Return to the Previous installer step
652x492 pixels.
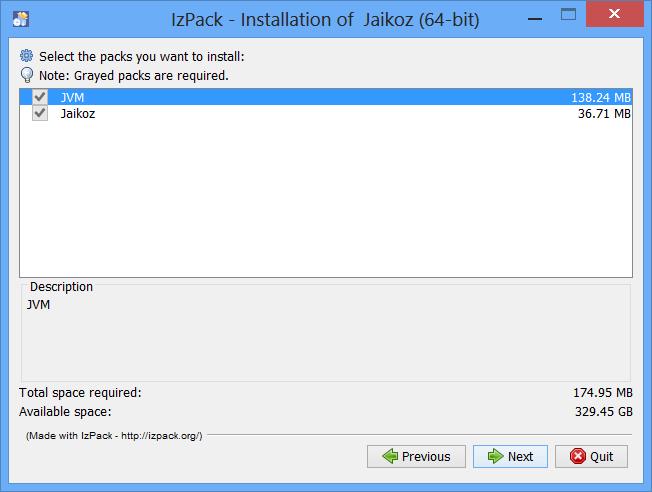(x=416, y=456)
